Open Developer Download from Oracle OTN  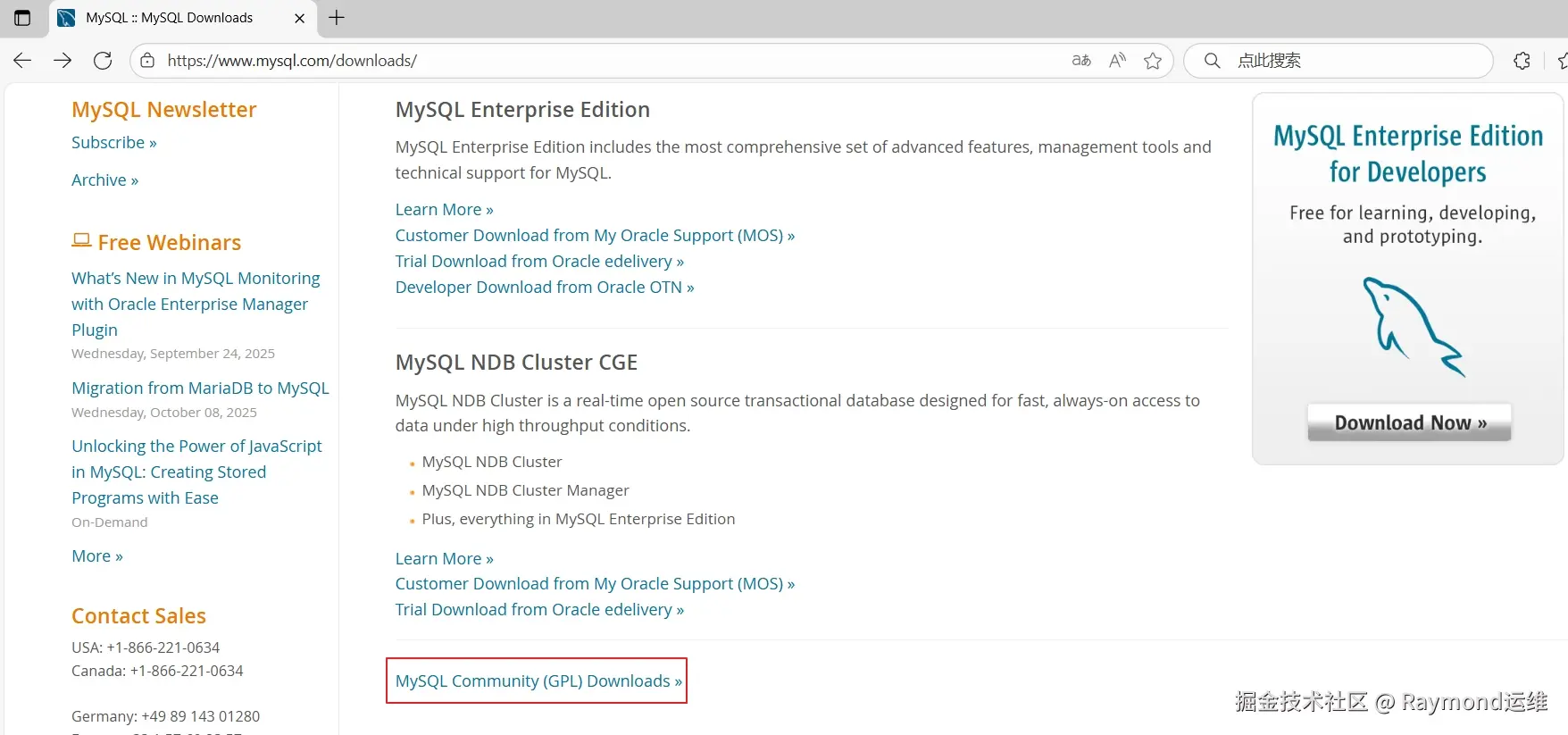pyautogui.click(x=544, y=288)
